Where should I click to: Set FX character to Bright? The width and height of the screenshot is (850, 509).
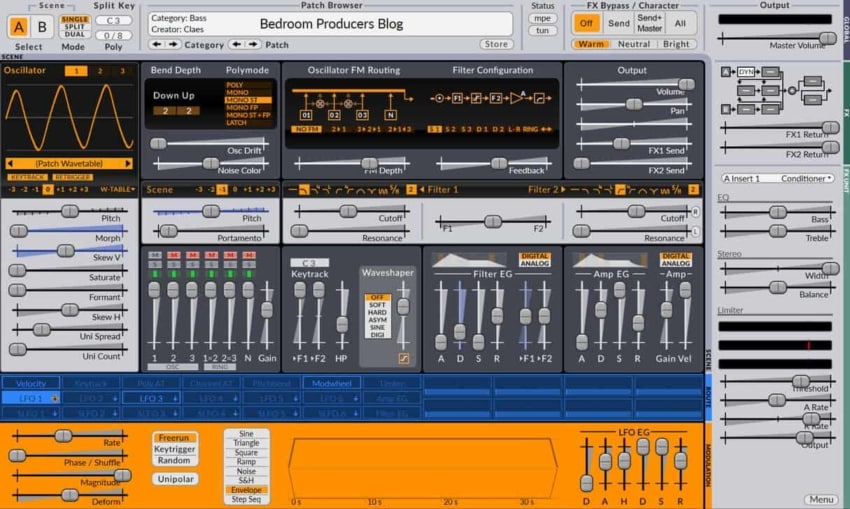(x=675, y=44)
